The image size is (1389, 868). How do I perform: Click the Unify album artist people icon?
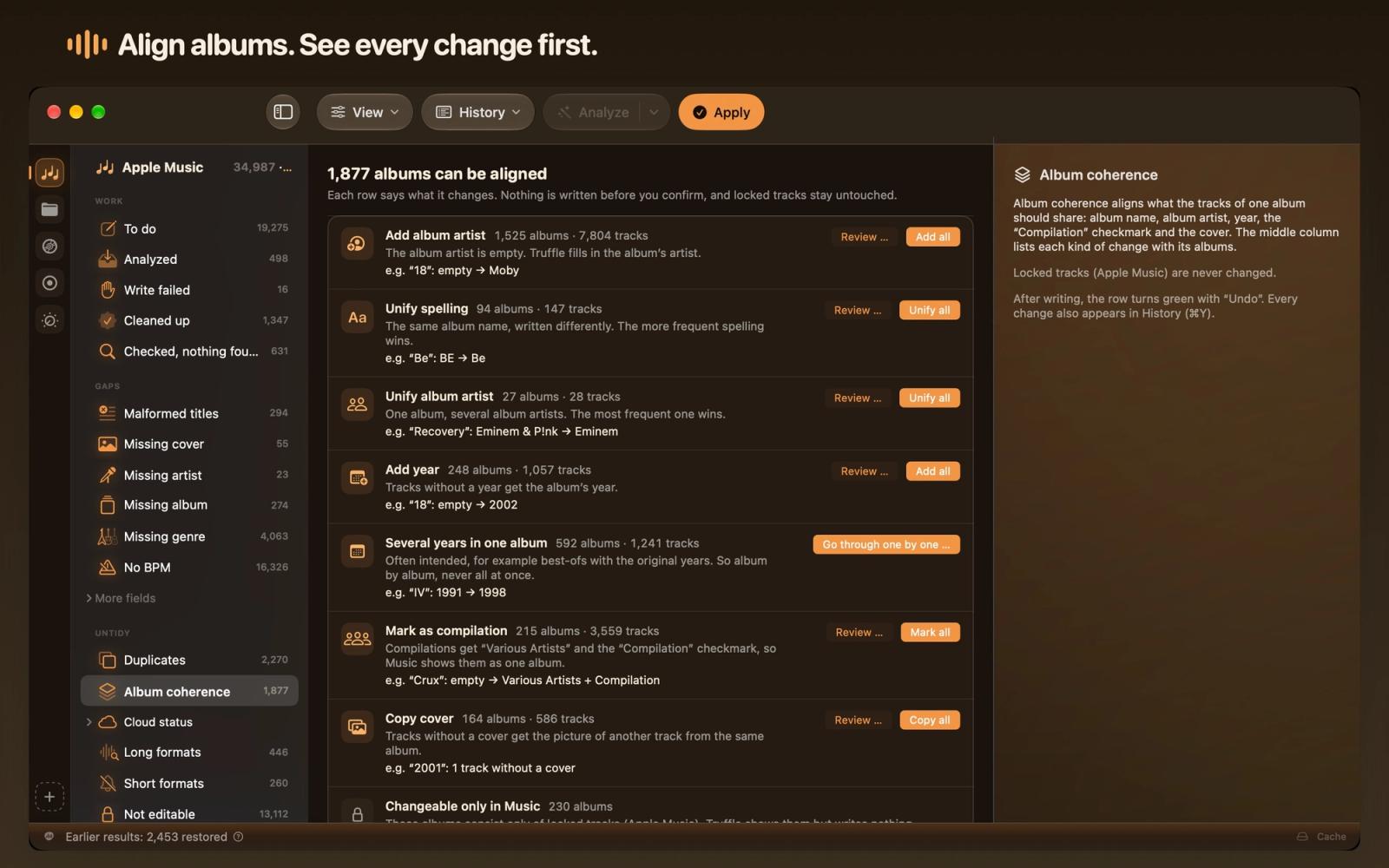click(x=357, y=404)
